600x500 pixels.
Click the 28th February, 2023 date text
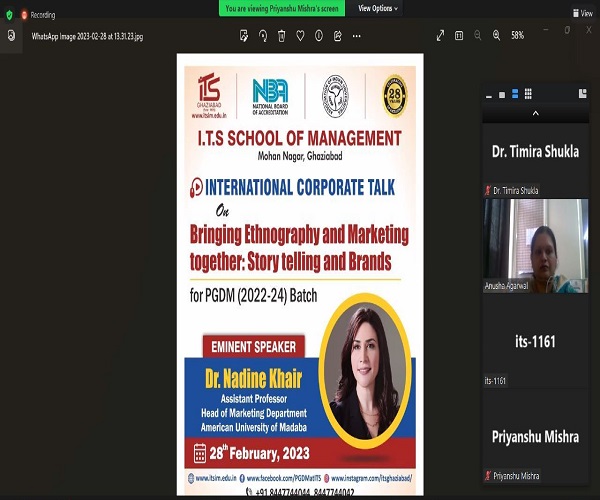coord(259,453)
